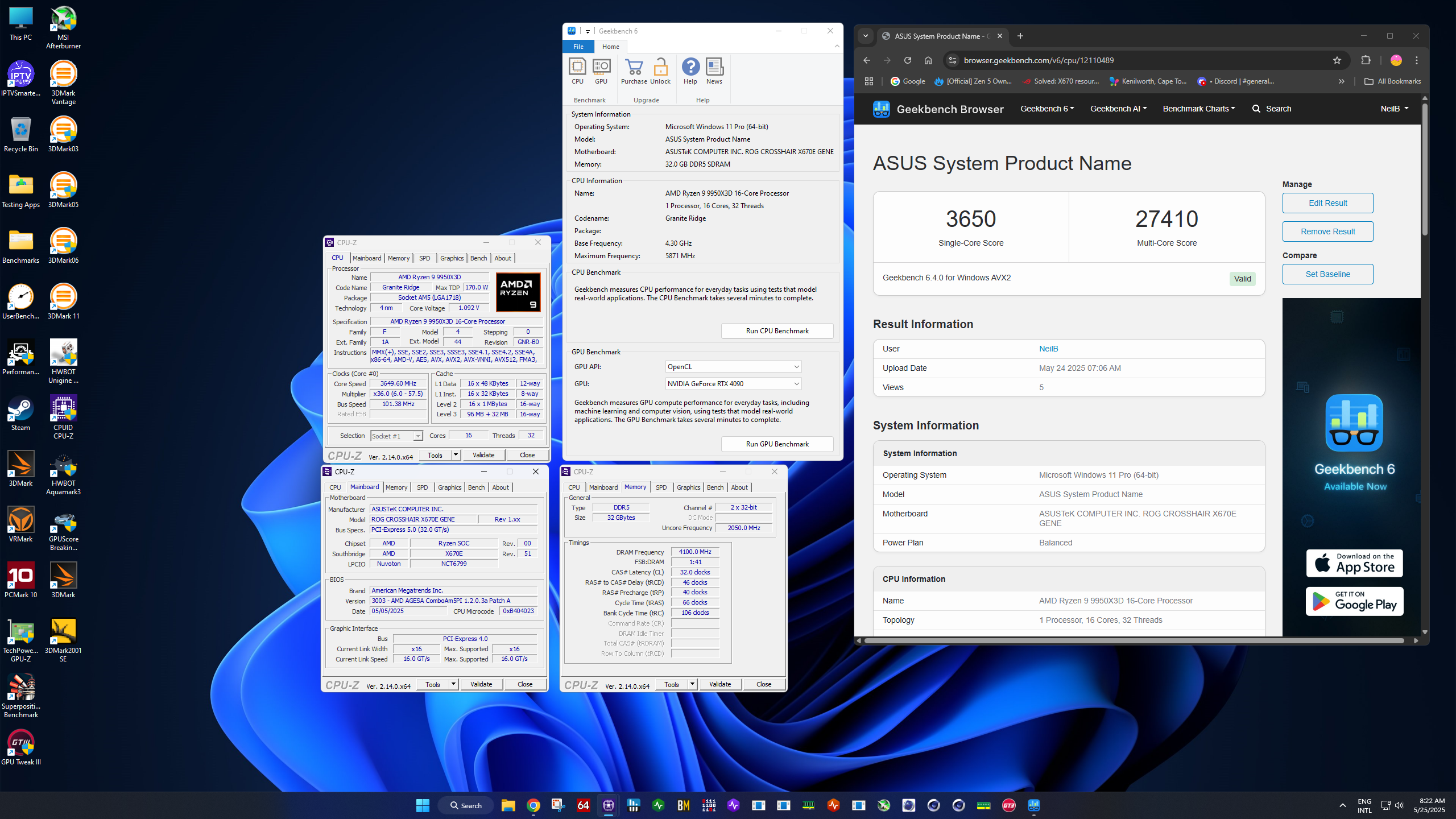Open Search in Geekbench Browser nav
Image resolution: width=1456 pixels, height=819 pixels.
[1272, 109]
